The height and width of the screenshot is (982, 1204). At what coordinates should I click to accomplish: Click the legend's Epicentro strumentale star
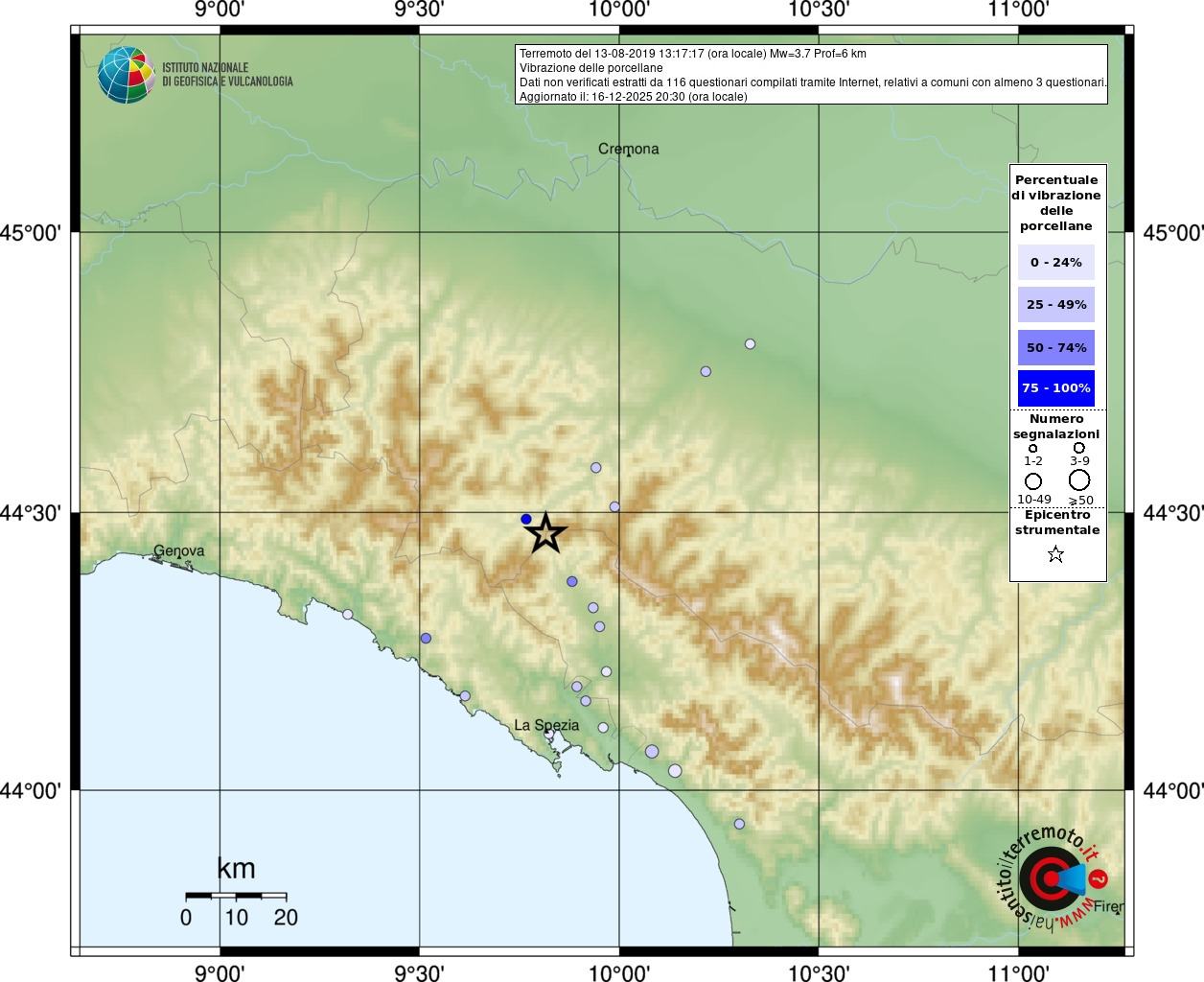(x=1055, y=554)
